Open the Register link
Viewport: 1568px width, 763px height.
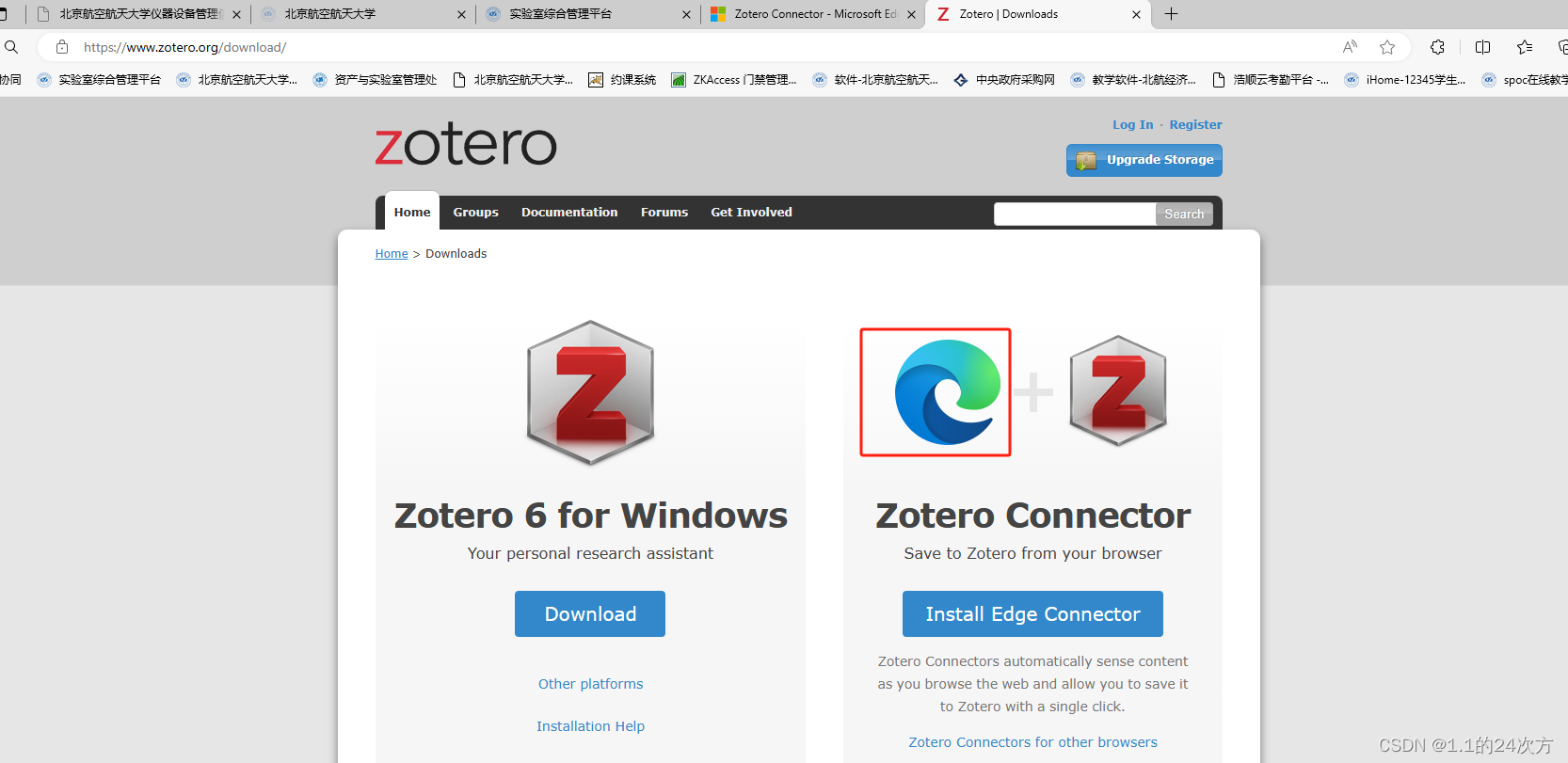click(1195, 124)
